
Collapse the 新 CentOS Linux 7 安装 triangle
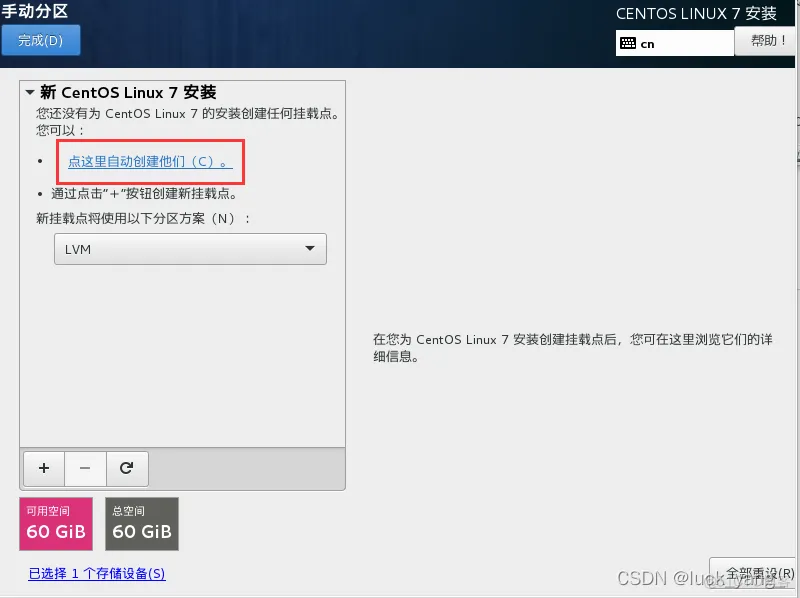(30, 93)
